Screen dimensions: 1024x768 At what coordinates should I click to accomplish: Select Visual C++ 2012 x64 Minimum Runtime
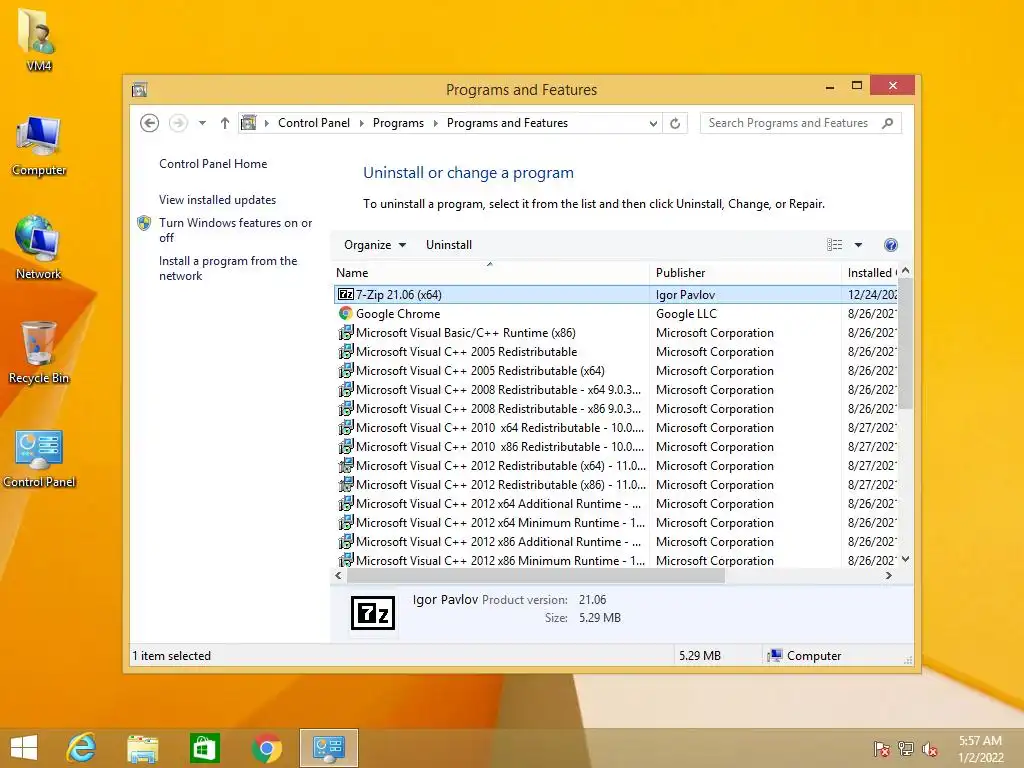(615, 522)
